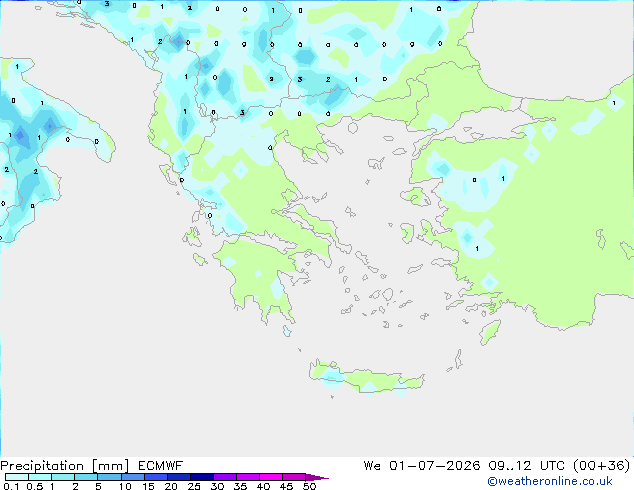Select the 40–45 mm magenta legend swatch
The width and height of the screenshot is (634, 490).
coord(271,477)
